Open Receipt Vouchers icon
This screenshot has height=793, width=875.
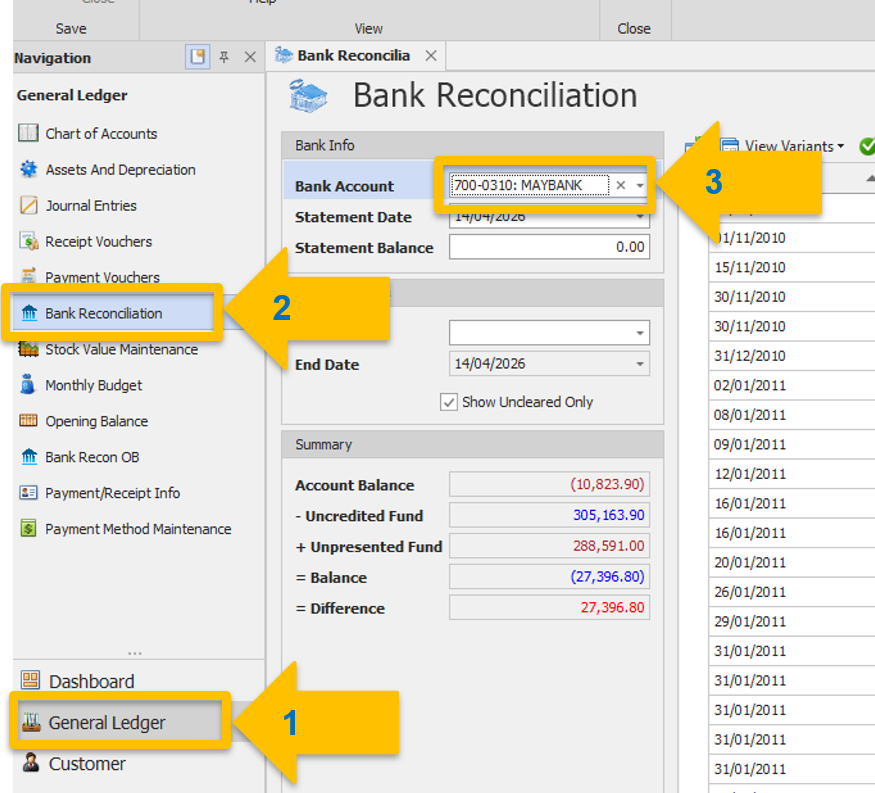pos(28,241)
